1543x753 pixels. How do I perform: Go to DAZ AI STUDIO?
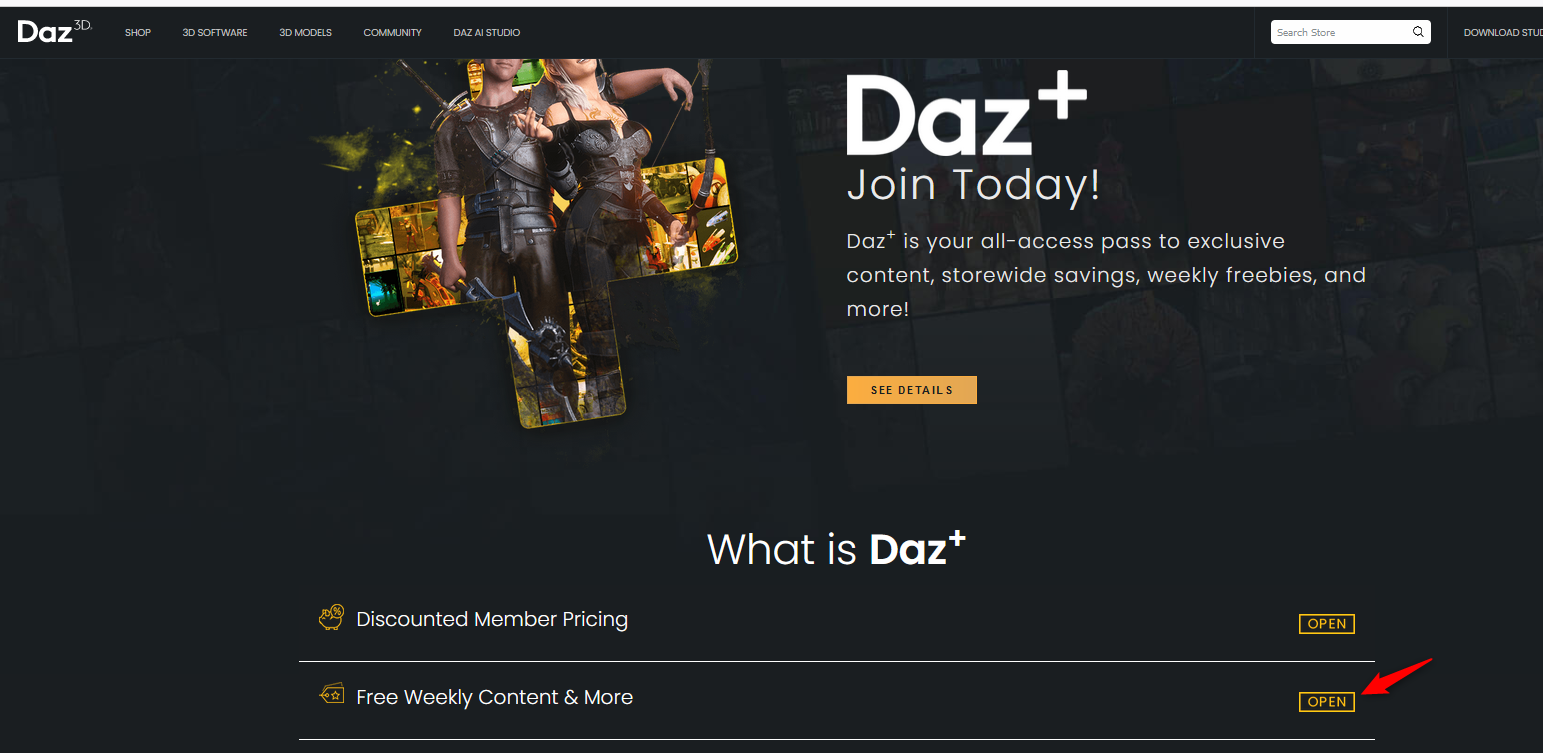point(487,33)
